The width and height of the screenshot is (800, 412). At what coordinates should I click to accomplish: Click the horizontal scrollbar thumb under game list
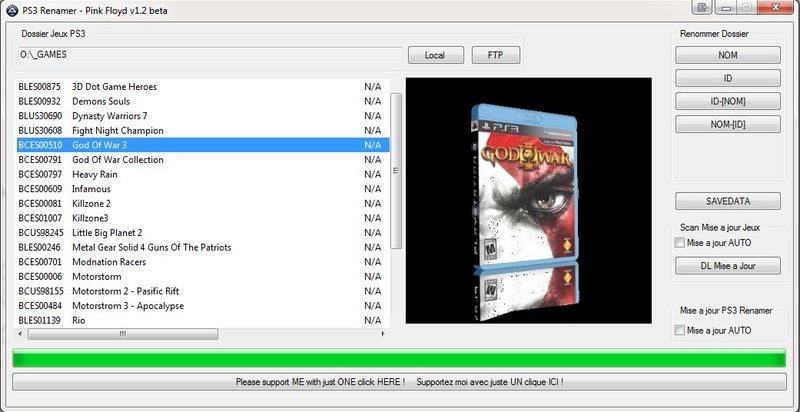123,334
